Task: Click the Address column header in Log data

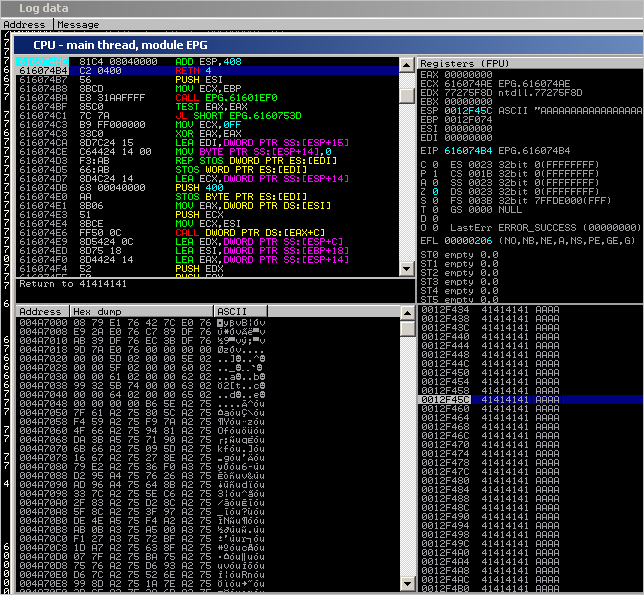Action: click(26, 24)
